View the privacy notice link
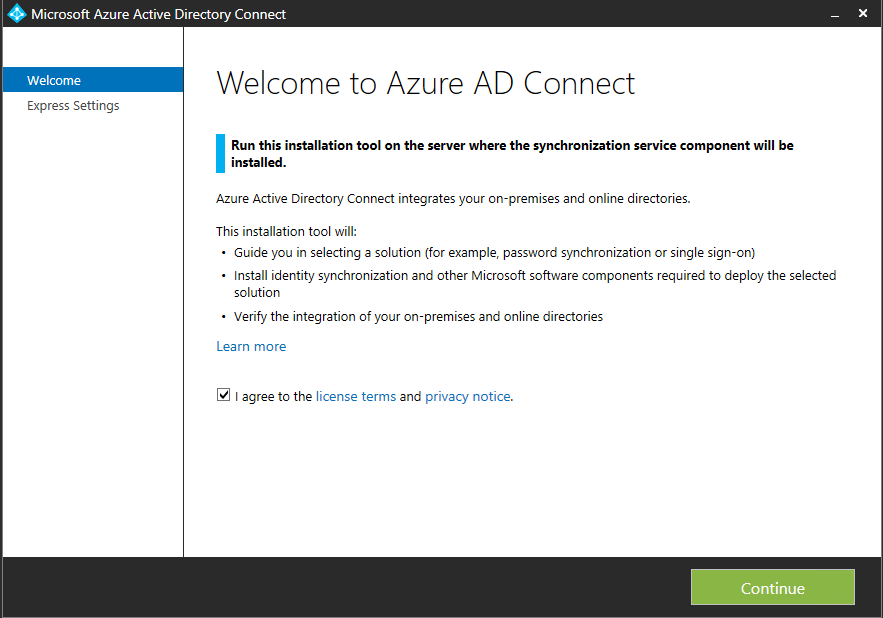883x618 pixels. click(467, 397)
